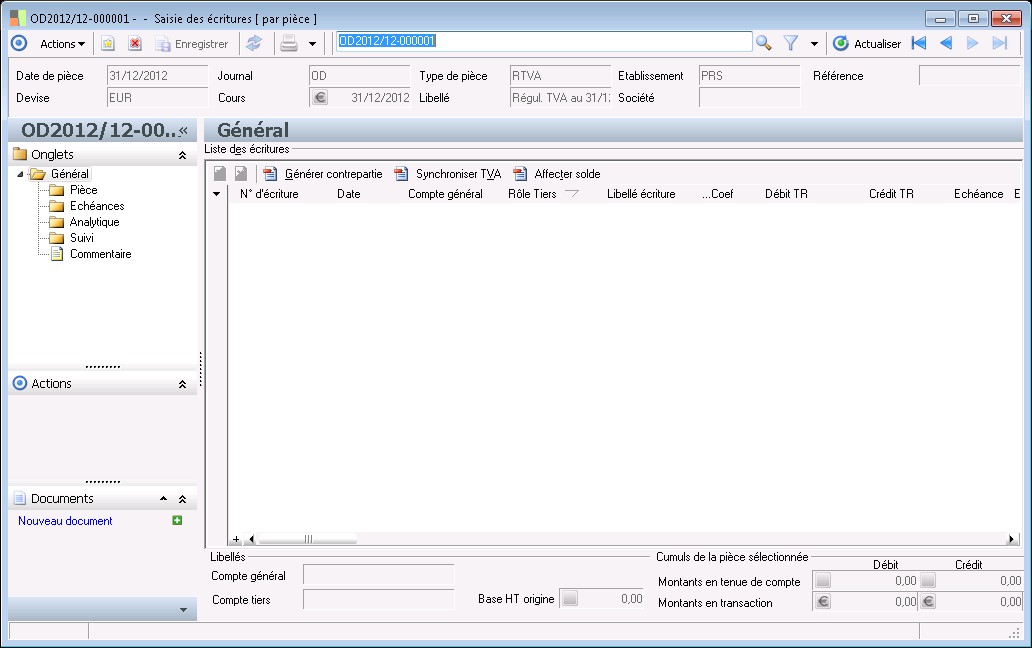Go to the last record arrow
Viewport: 1032px width, 648px height.
coord(1000,43)
